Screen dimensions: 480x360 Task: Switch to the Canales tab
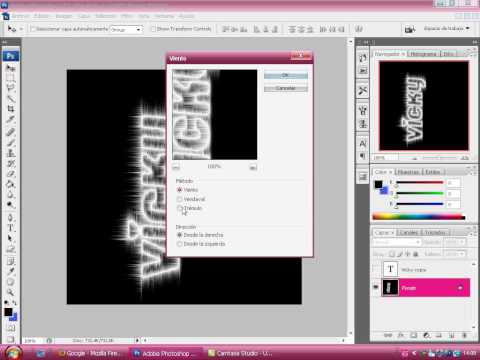pos(409,232)
